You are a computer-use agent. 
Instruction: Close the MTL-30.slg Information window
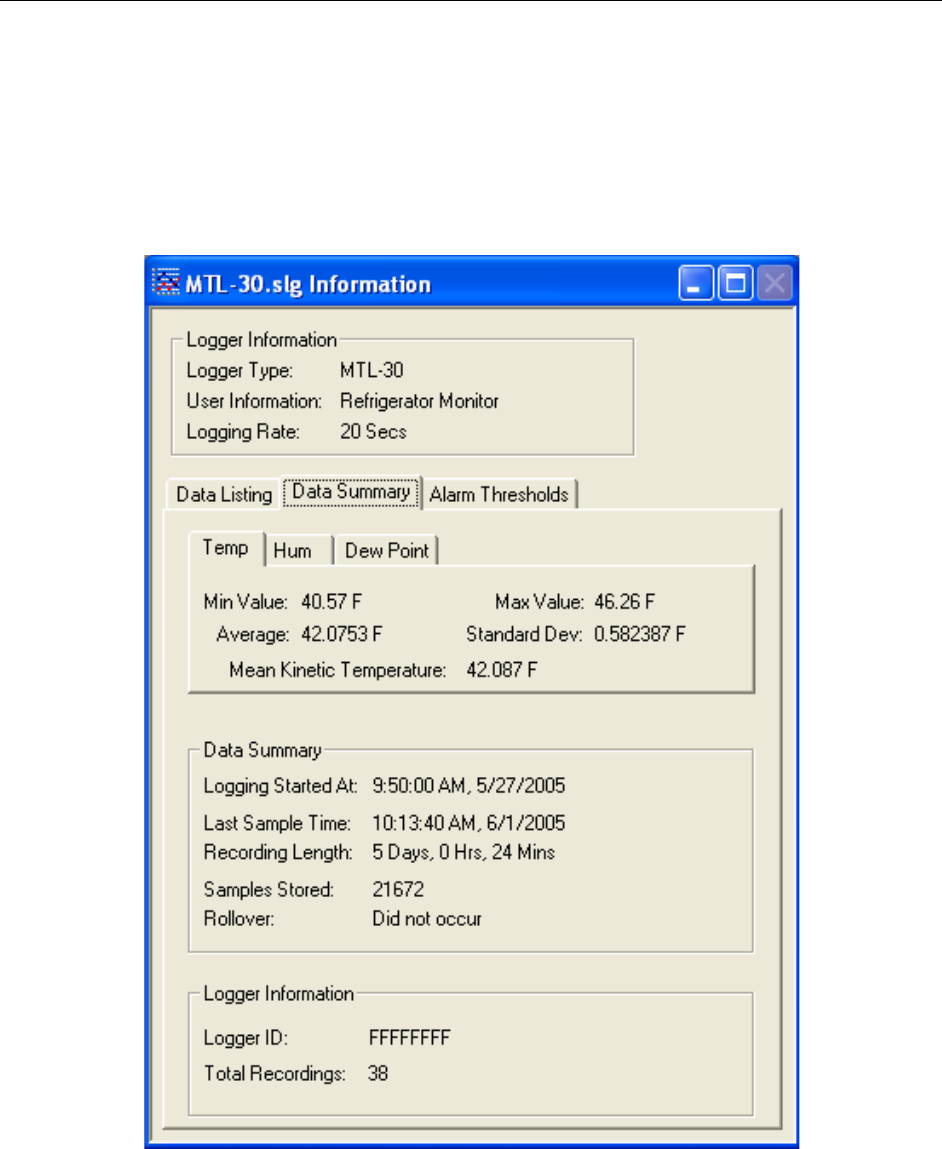(x=774, y=283)
